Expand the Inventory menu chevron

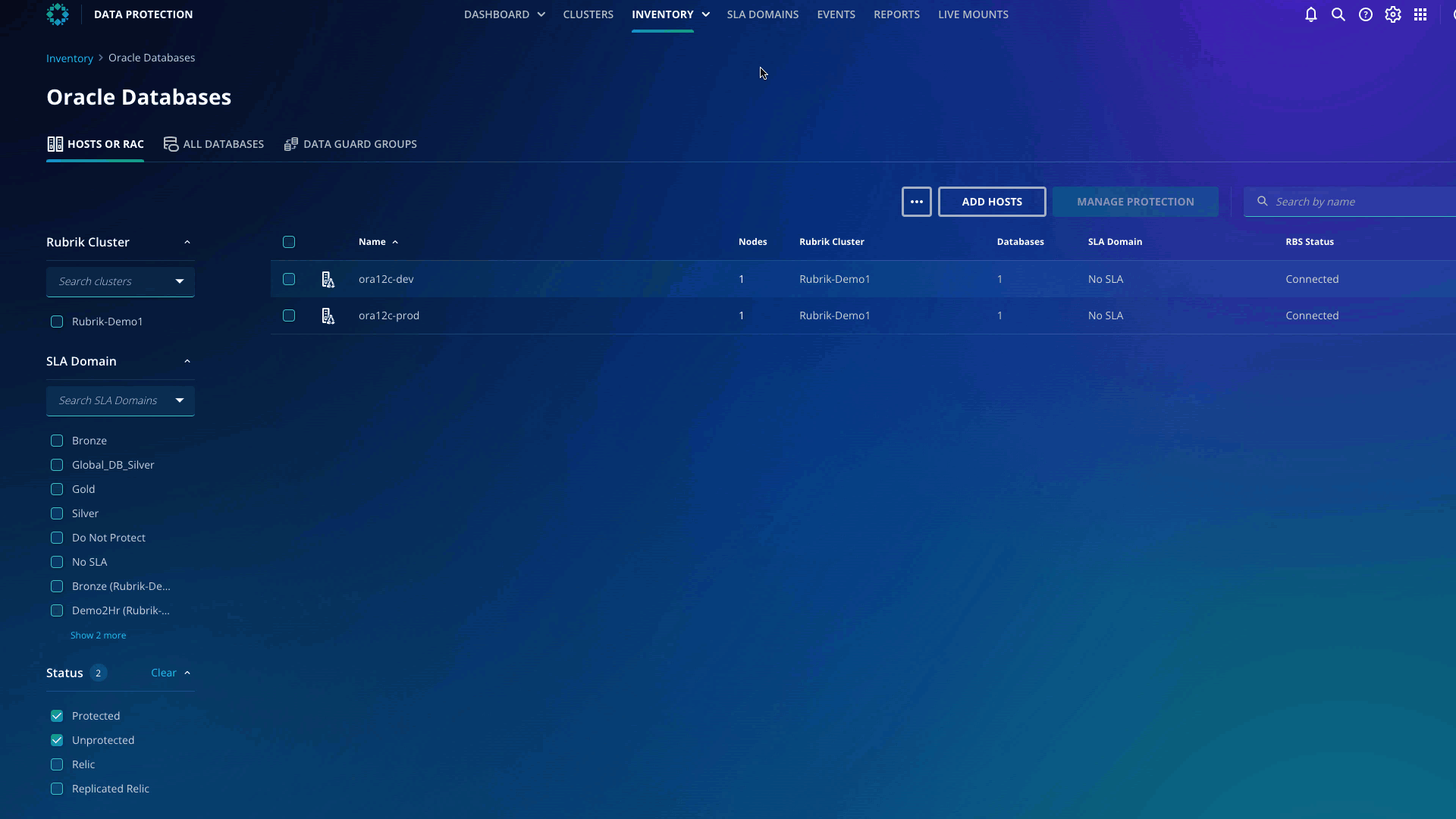[706, 14]
